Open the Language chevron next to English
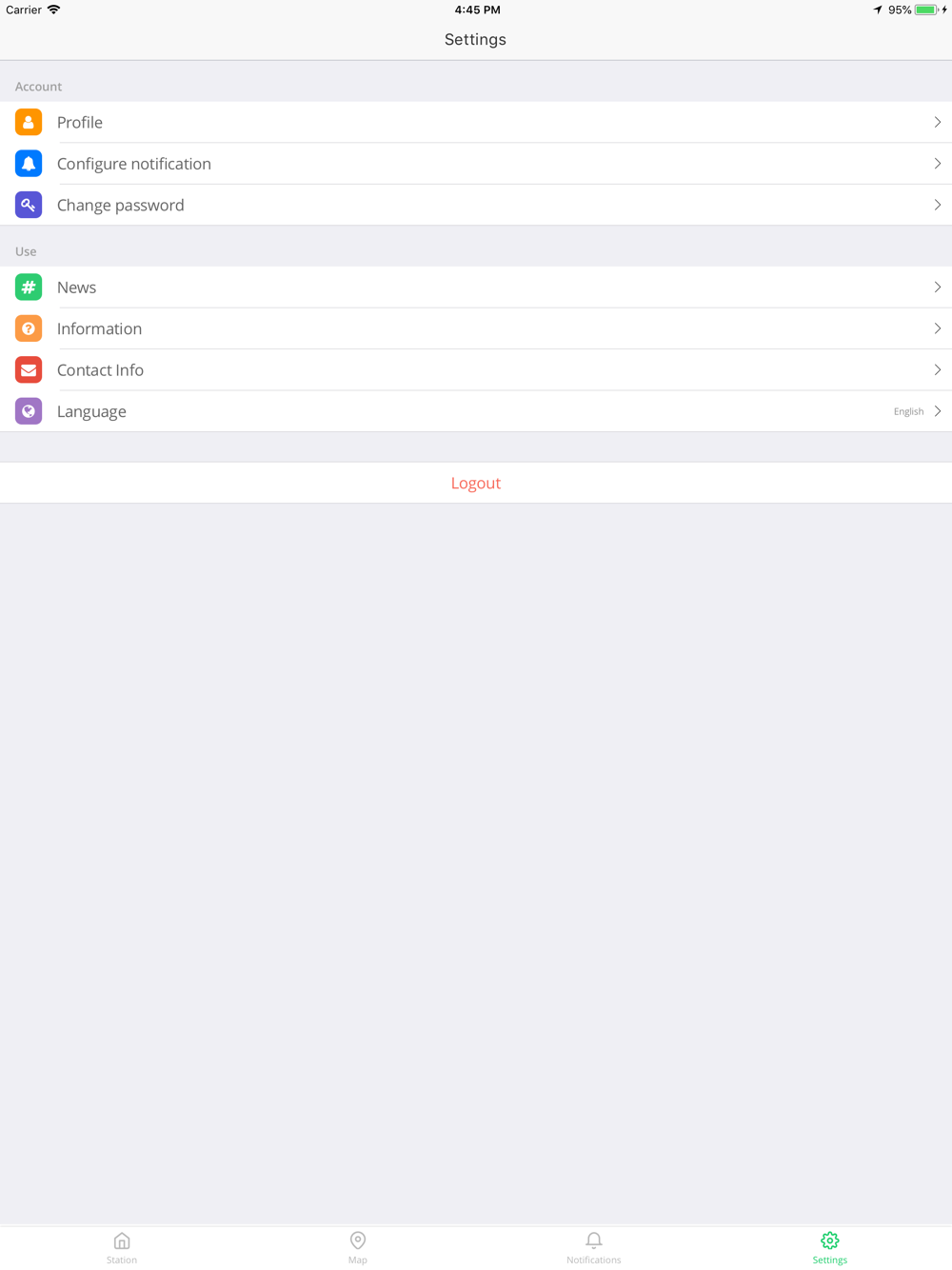The image size is (952, 1270). coord(938,411)
